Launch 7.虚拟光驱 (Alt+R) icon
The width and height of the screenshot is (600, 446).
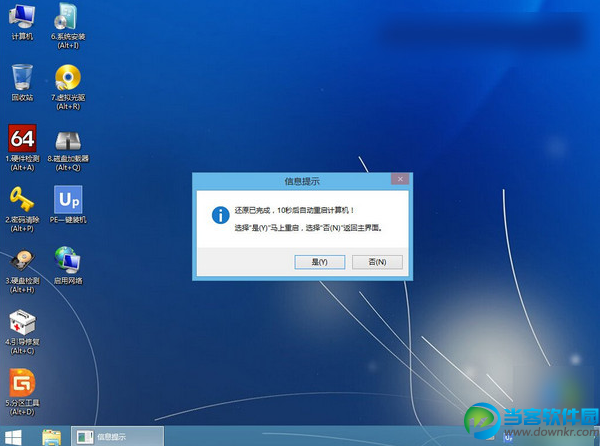pos(68,87)
